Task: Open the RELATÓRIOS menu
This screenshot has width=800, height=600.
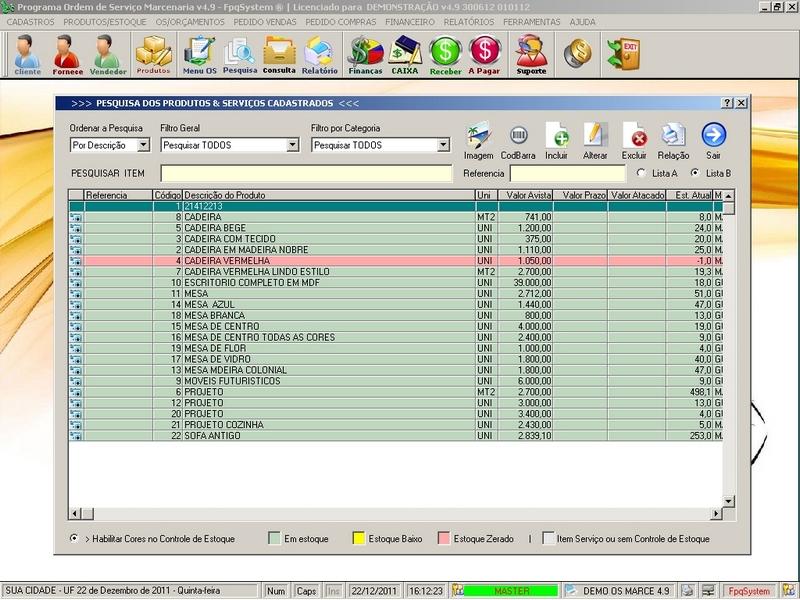Action: click(x=468, y=21)
